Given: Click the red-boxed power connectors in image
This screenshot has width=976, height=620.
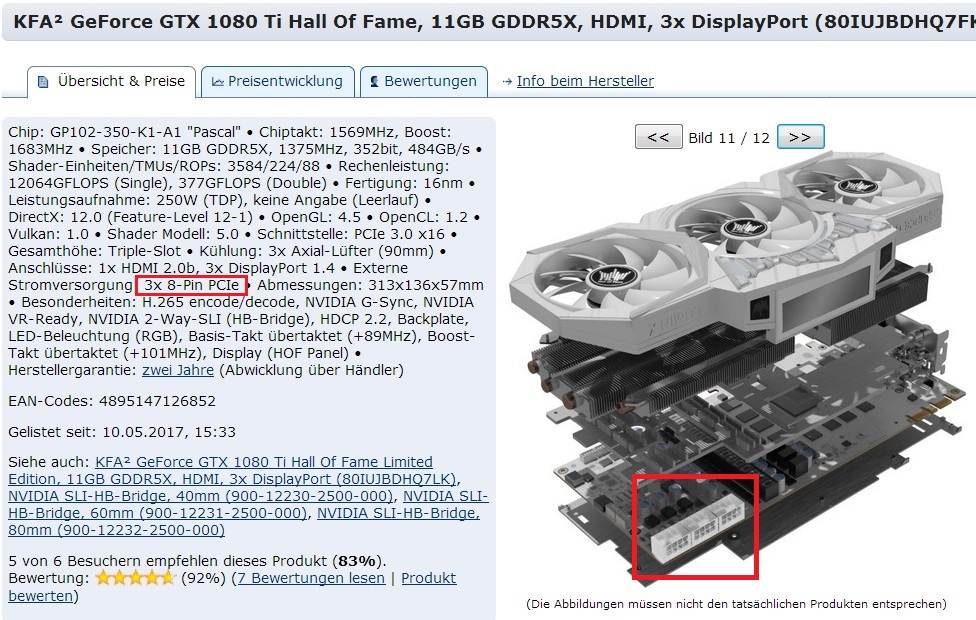Looking at the screenshot, I should (695, 527).
